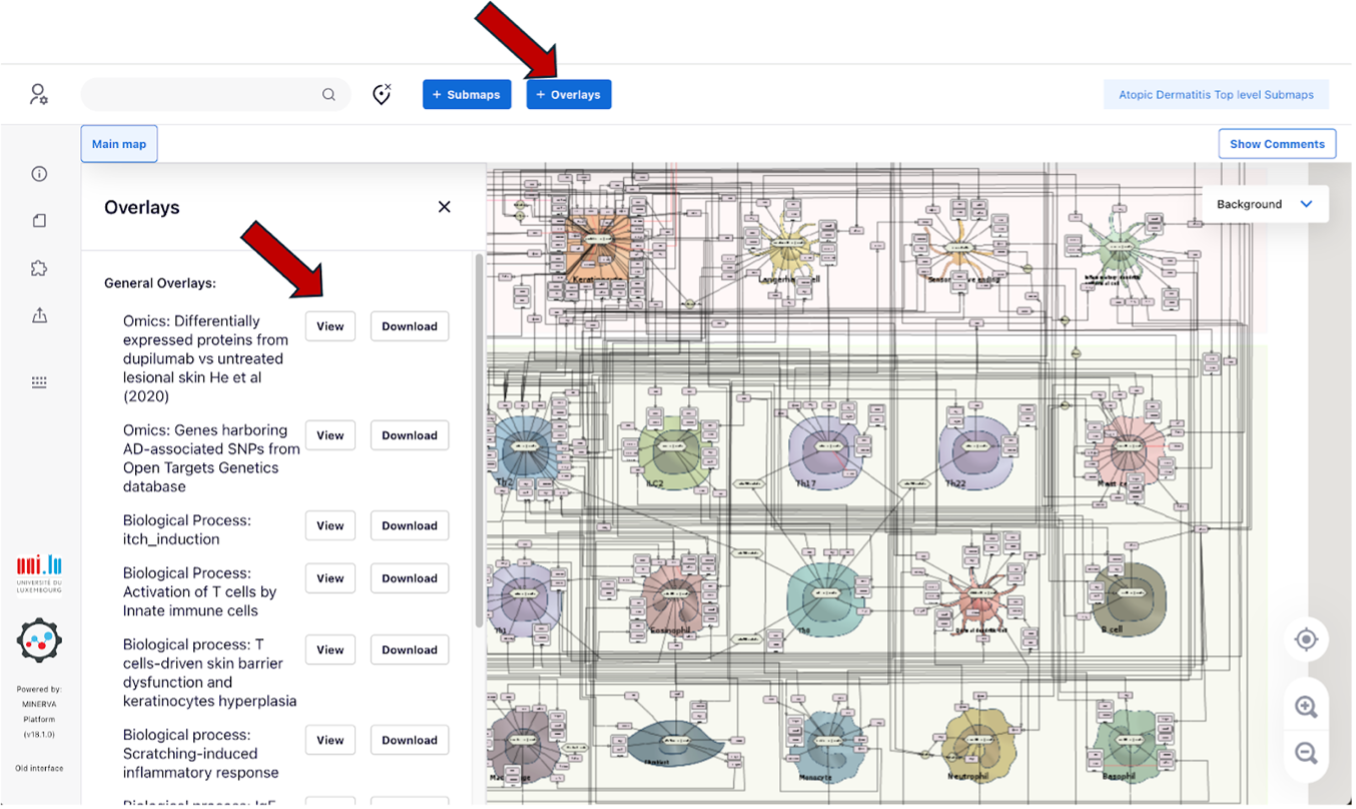Click Atopic Dermatitis Top level Submaps
The width and height of the screenshot is (1356, 809).
(1216, 95)
